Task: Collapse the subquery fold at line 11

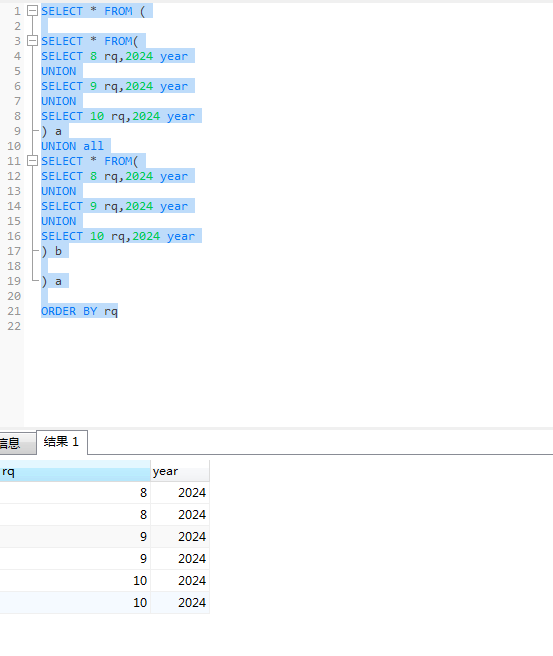Action: (32, 161)
